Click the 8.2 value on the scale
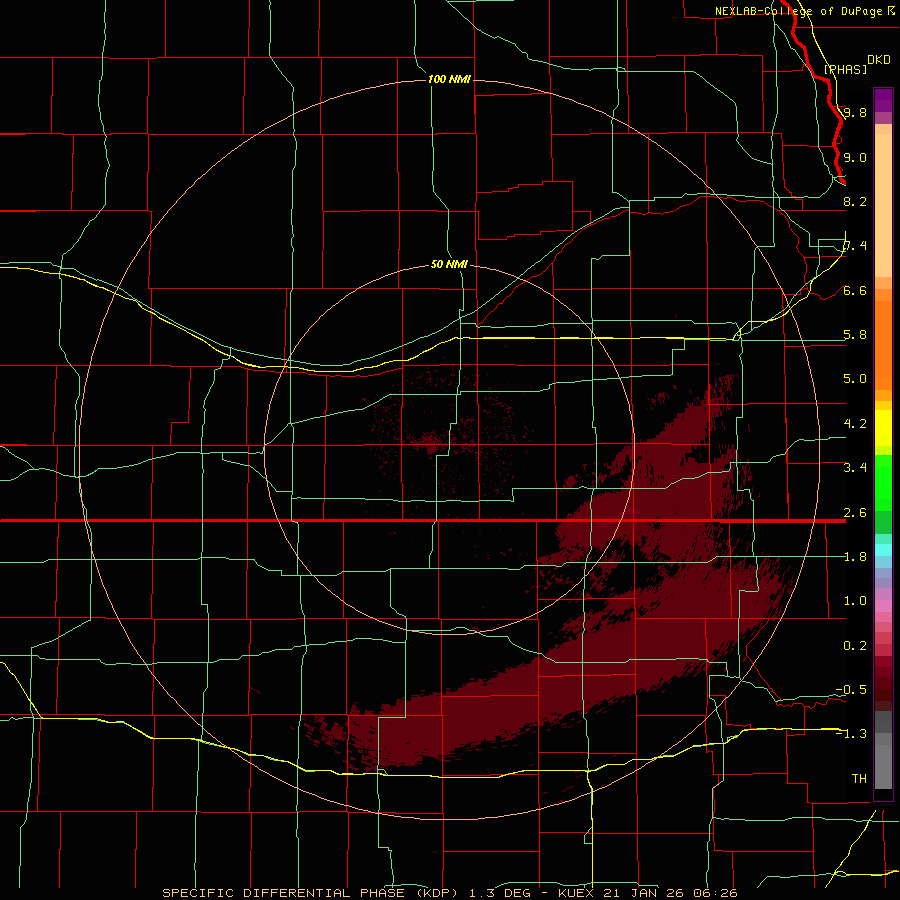The image size is (900, 900). 855,201
